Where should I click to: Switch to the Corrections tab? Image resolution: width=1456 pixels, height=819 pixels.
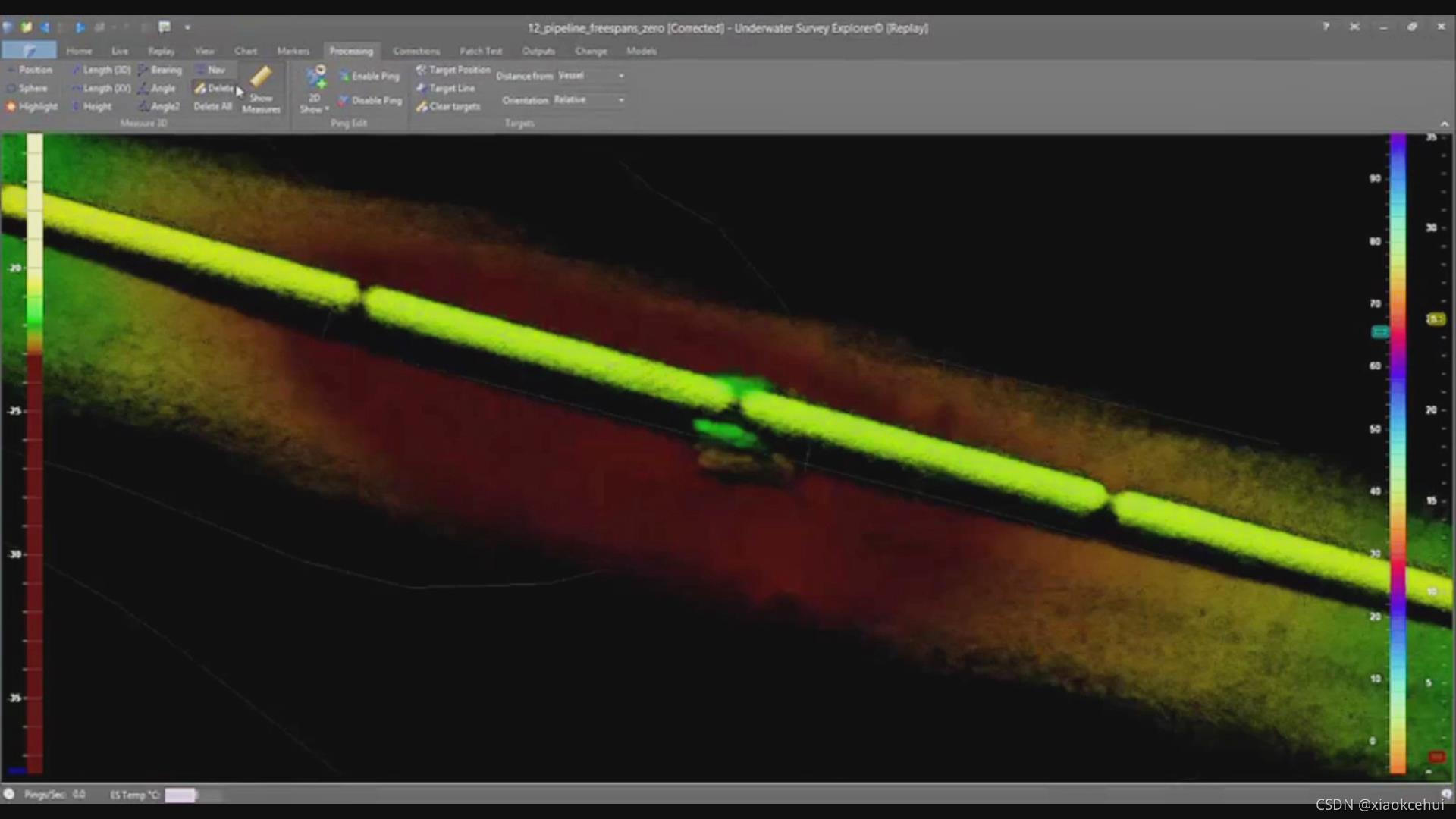pos(416,52)
